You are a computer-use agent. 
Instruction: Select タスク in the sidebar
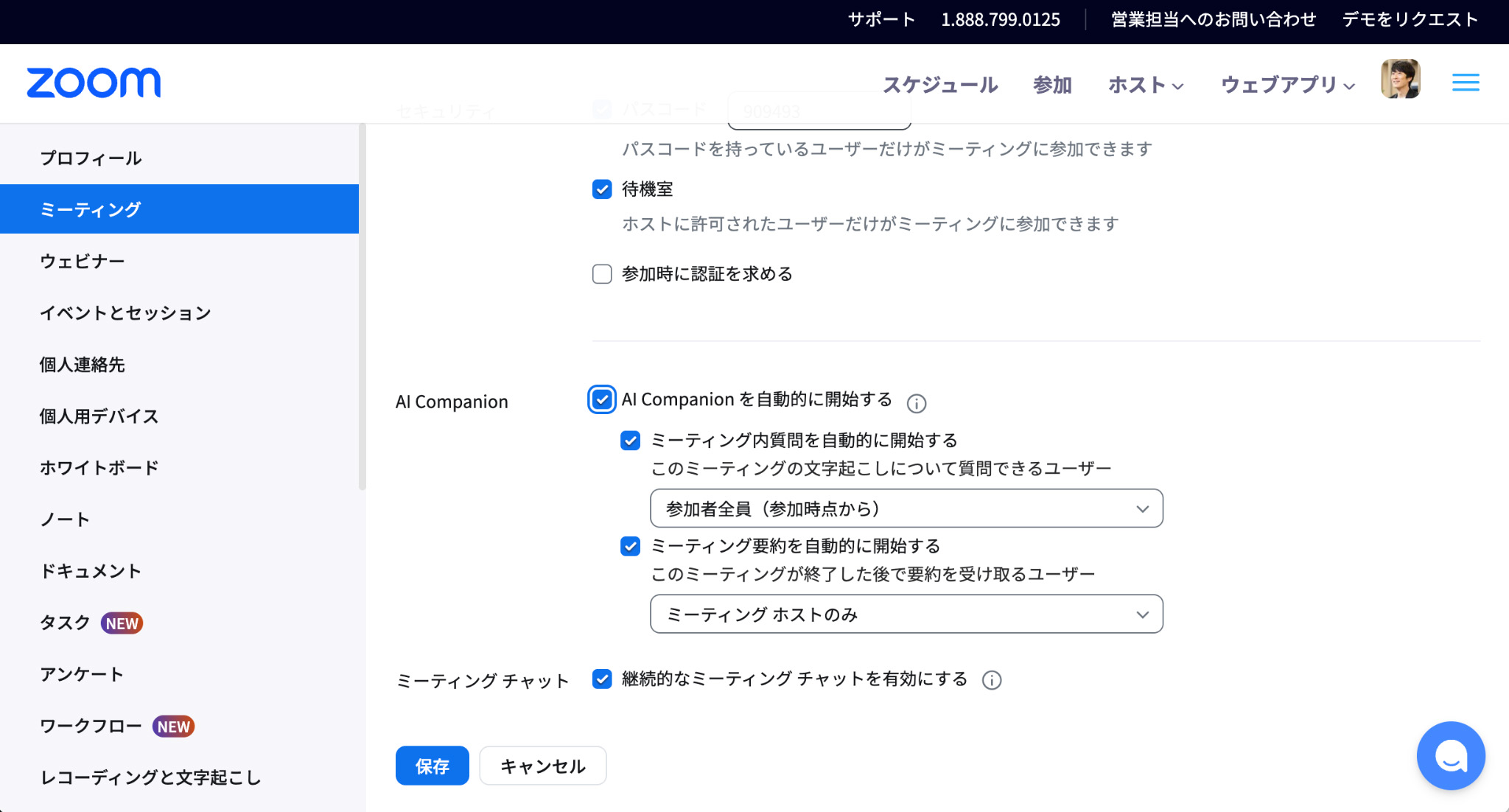click(x=65, y=623)
